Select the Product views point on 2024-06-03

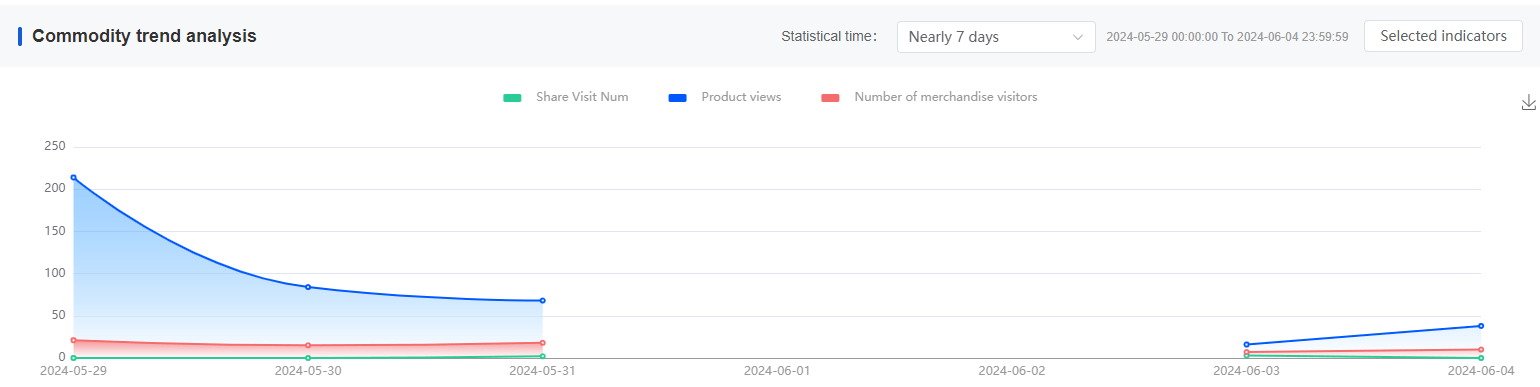click(1246, 344)
